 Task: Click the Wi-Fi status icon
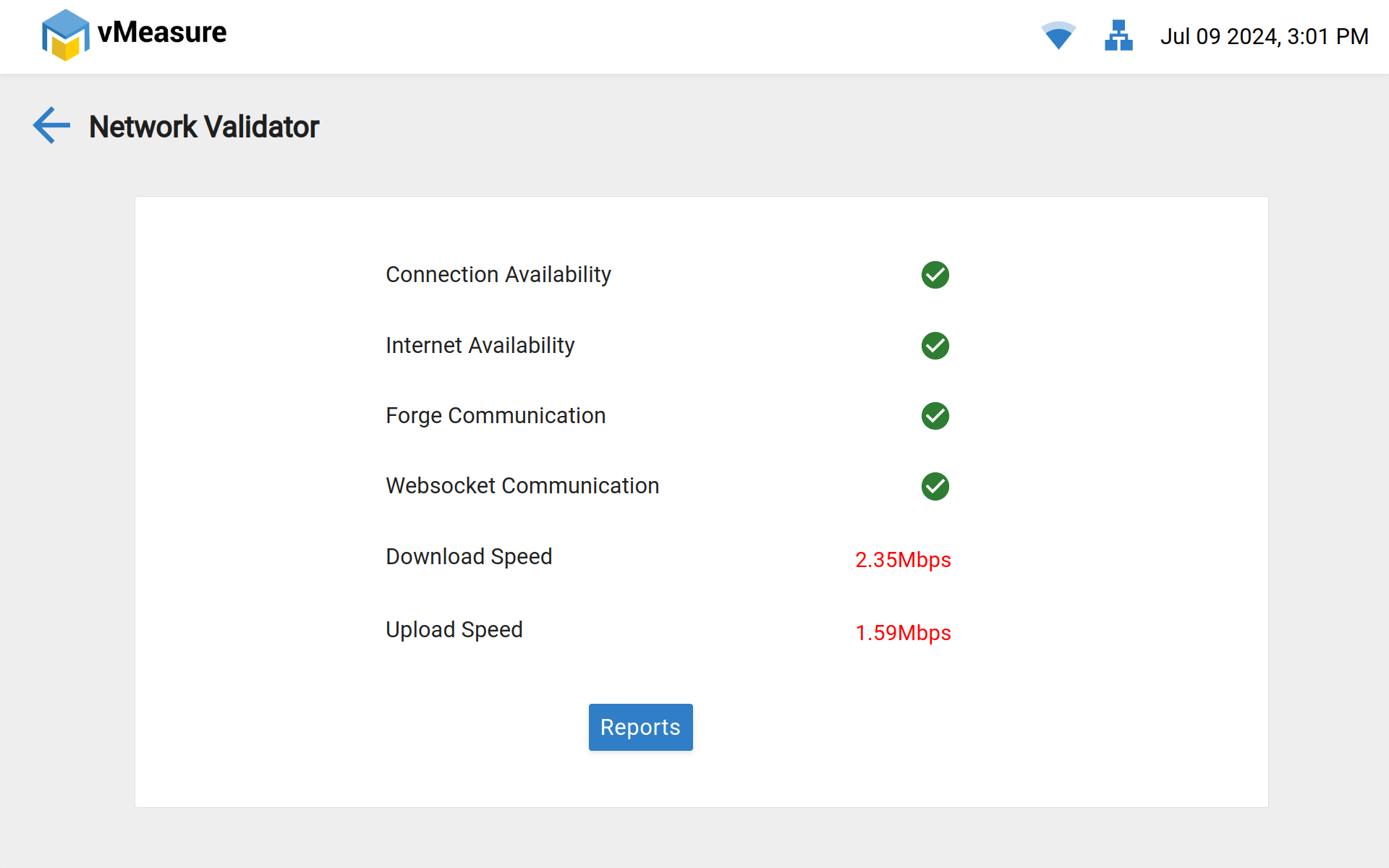pos(1058,35)
